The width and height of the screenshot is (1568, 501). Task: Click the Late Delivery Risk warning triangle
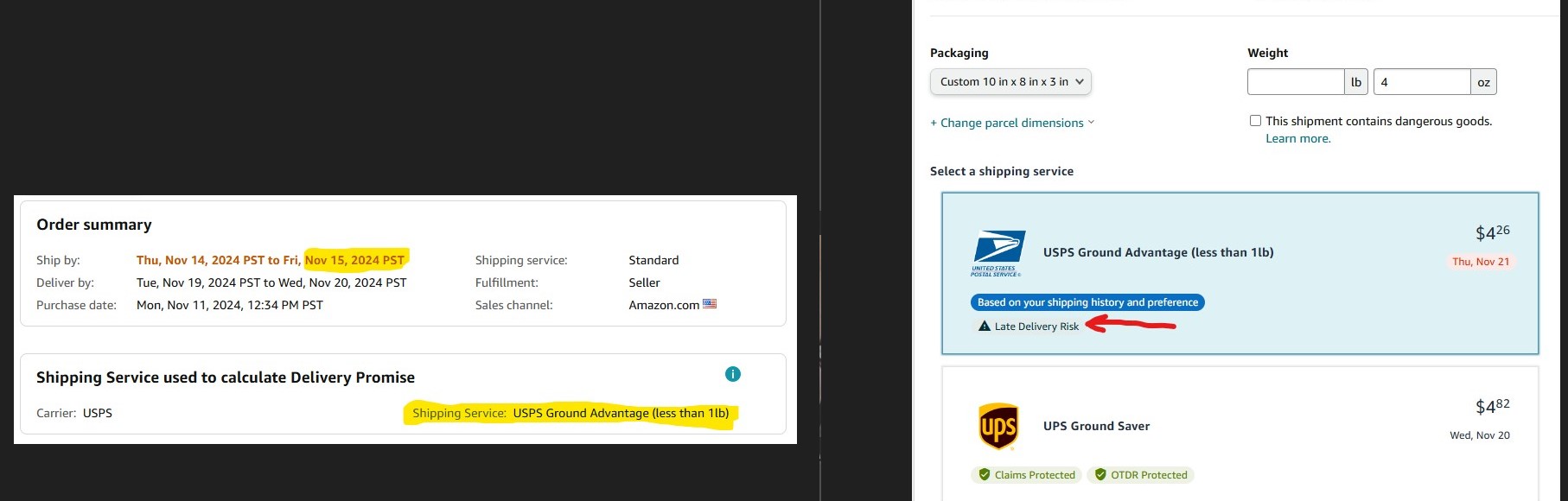pyautogui.click(x=984, y=327)
